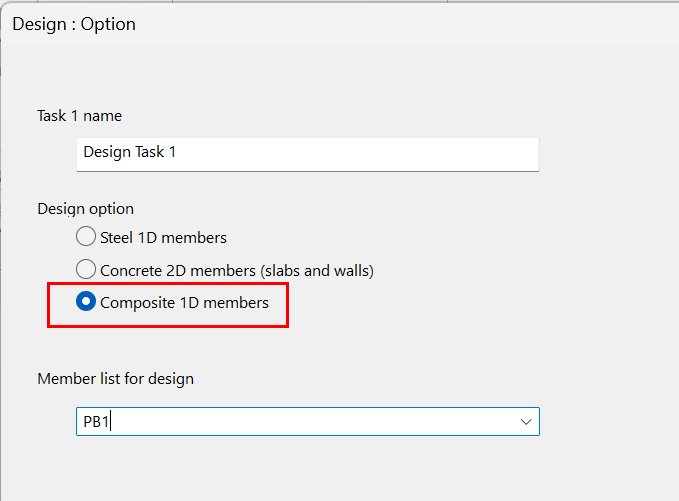Click inside the PB1 member list combo box
The width and height of the screenshot is (679, 501).
coord(300,422)
